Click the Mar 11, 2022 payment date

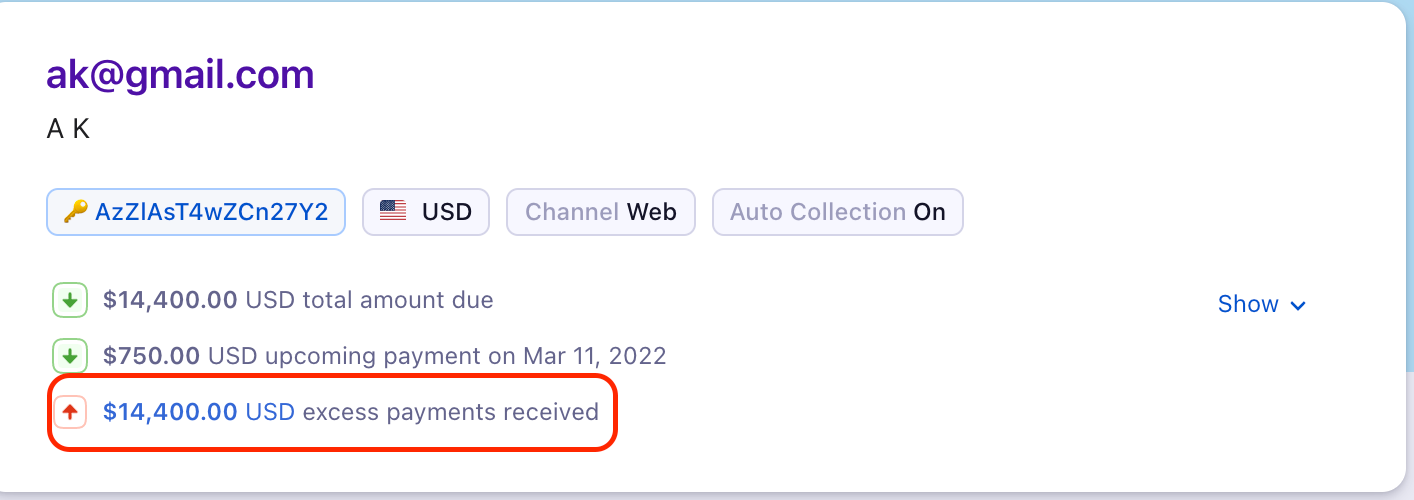coord(594,356)
